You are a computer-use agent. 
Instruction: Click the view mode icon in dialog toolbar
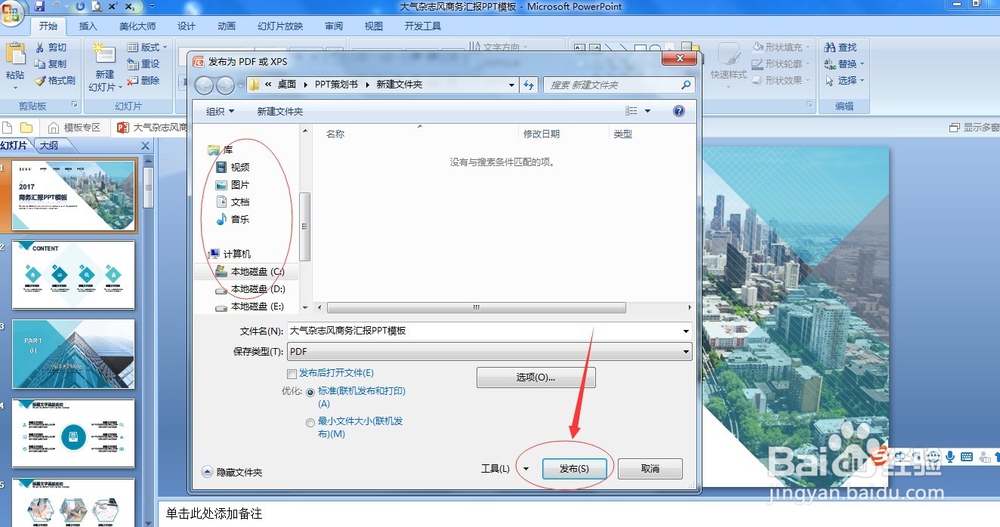tap(631, 111)
